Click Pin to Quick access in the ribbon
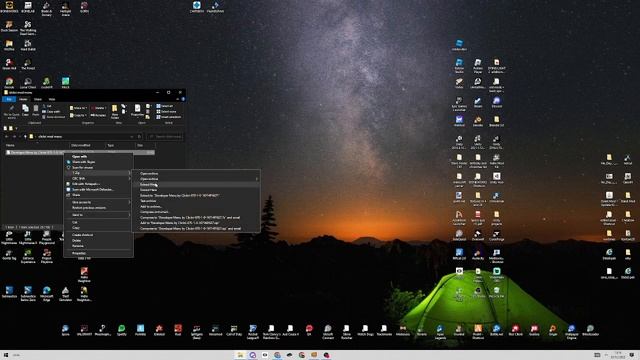The height and width of the screenshot is (360, 640). [x=11, y=111]
